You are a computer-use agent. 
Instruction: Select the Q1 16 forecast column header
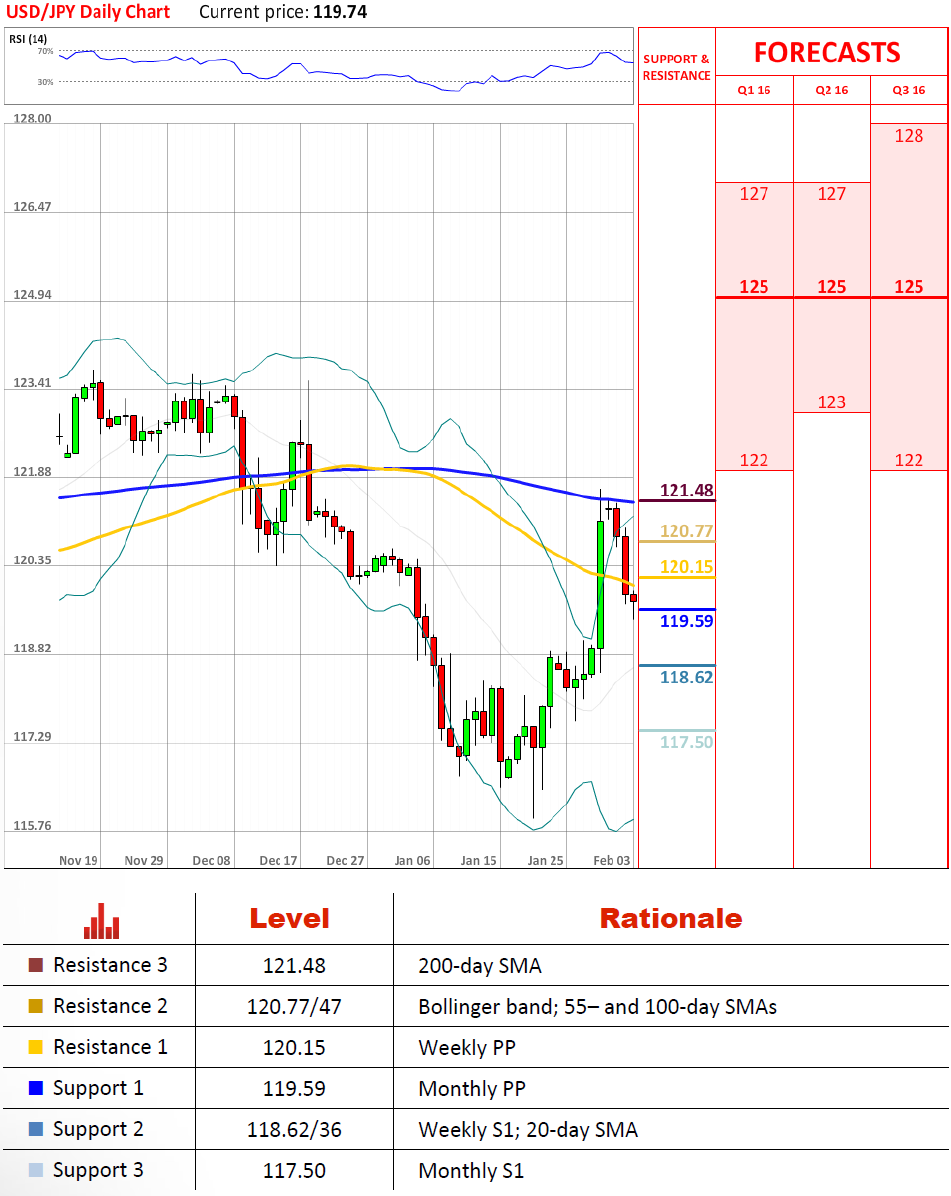(753, 90)
